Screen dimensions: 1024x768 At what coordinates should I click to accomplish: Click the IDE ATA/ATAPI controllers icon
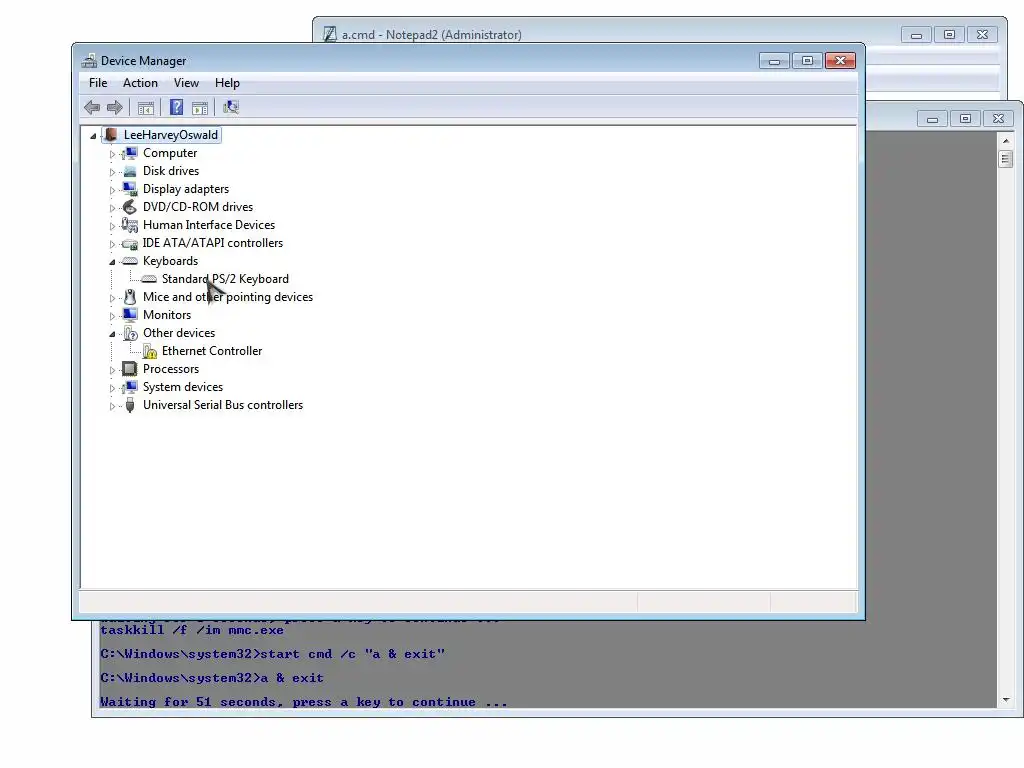point(130,244)
